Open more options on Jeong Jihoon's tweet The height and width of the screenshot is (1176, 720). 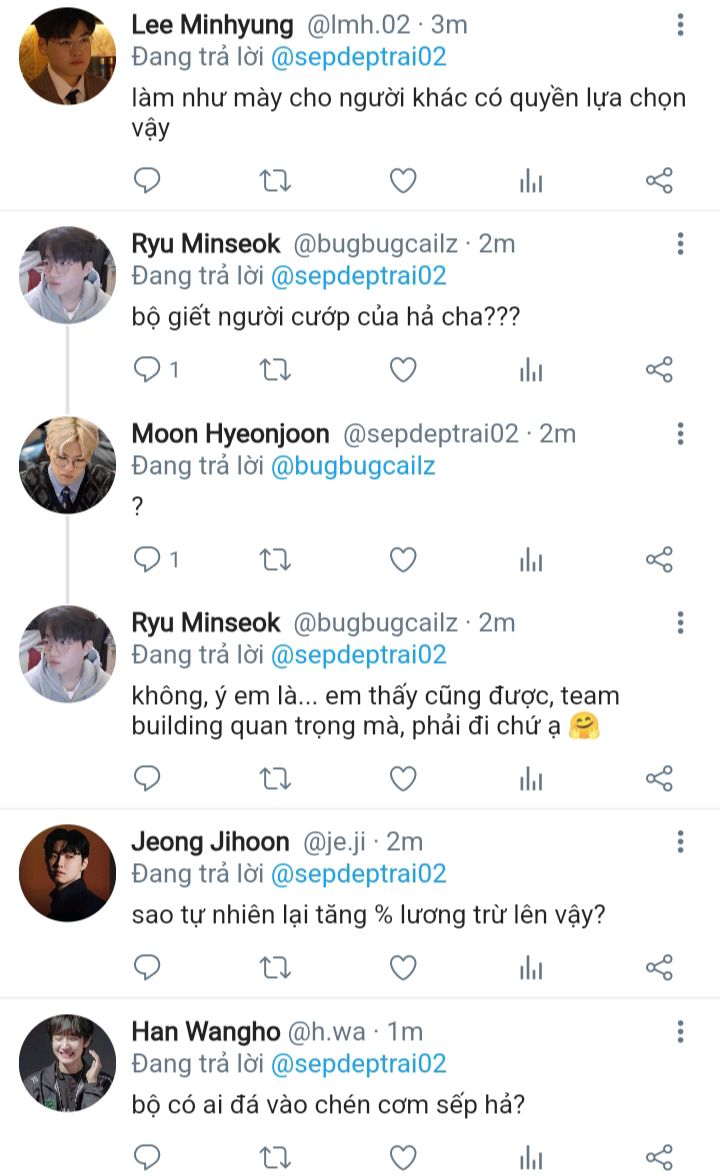pyautogui.click(x=680, y=842)
